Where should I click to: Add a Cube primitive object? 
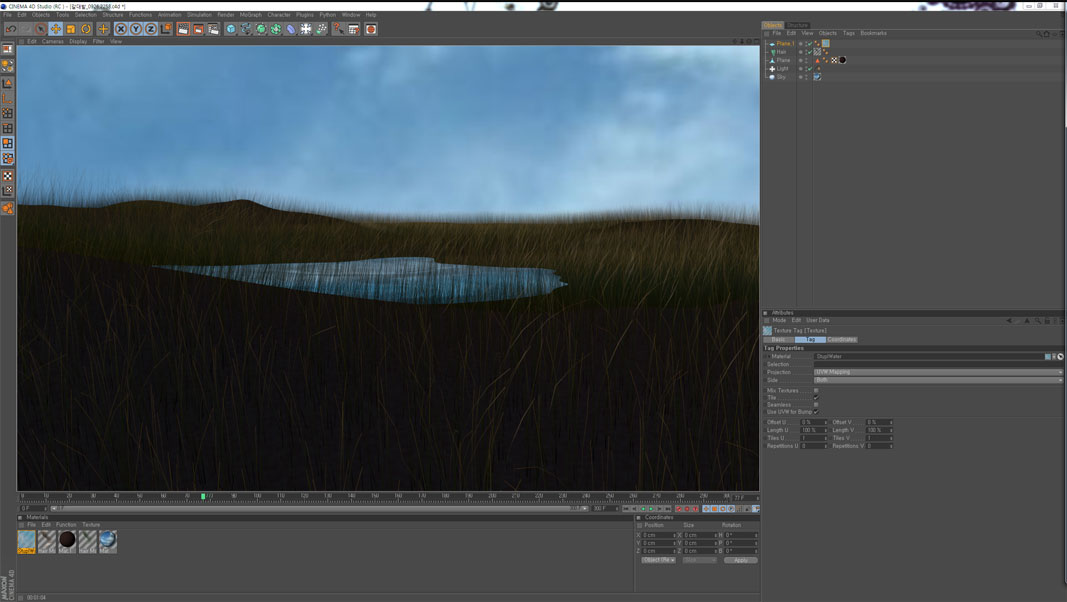[x=231, y=29]
